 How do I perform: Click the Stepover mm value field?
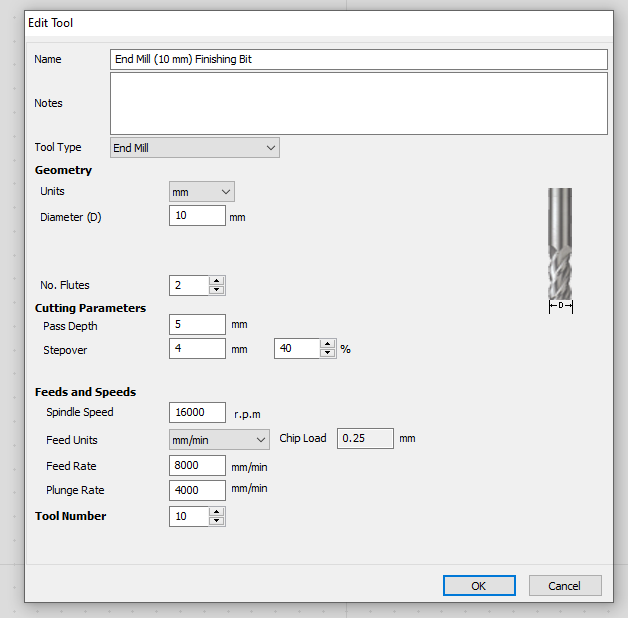pyautogui.click(x=197, y=349)
